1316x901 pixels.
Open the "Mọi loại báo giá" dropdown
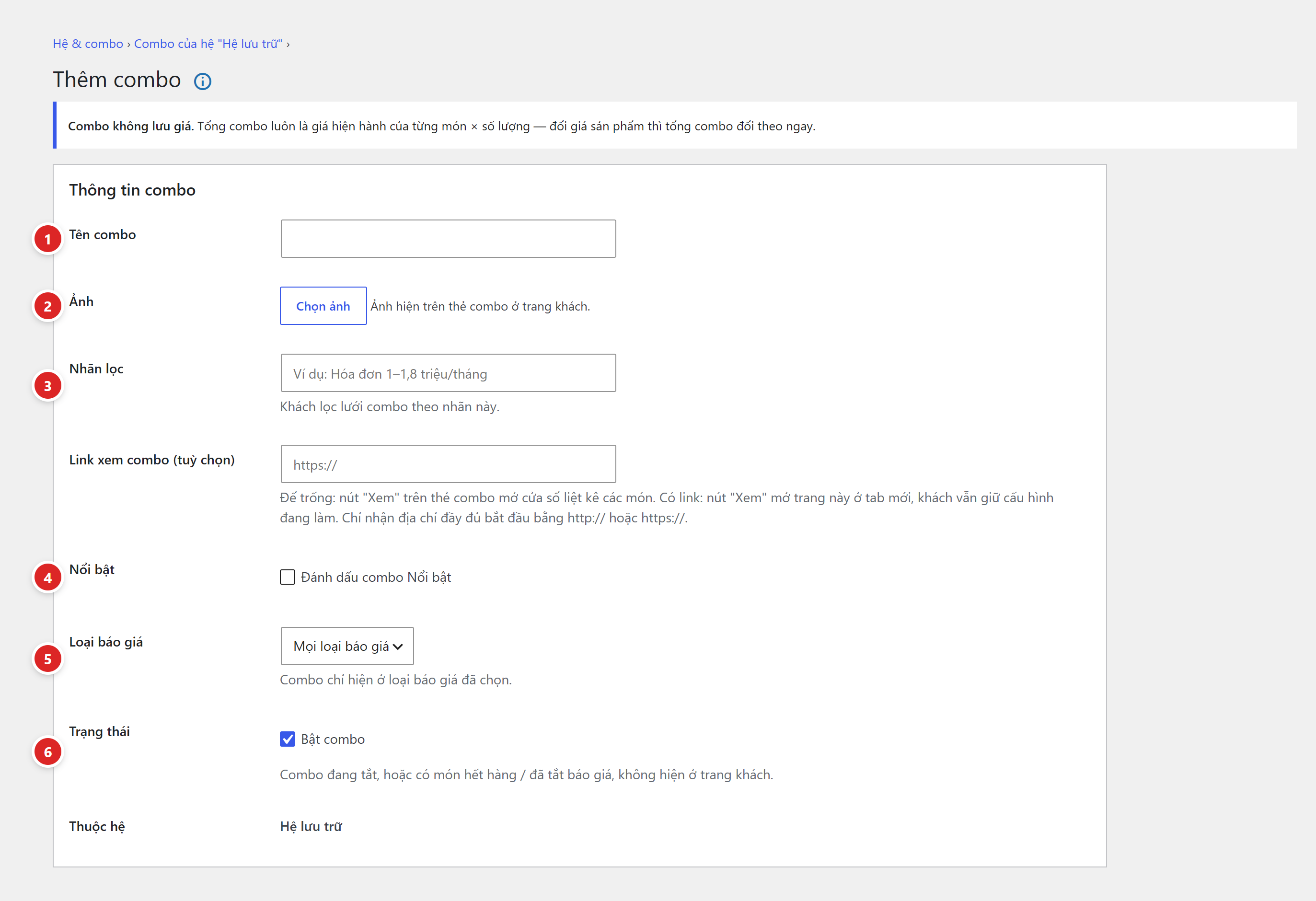tap(347, 646)
